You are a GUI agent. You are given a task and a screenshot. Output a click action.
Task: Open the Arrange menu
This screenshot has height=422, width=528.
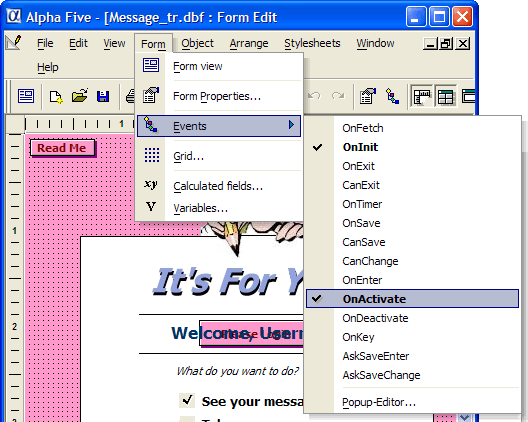coord(249,43)
